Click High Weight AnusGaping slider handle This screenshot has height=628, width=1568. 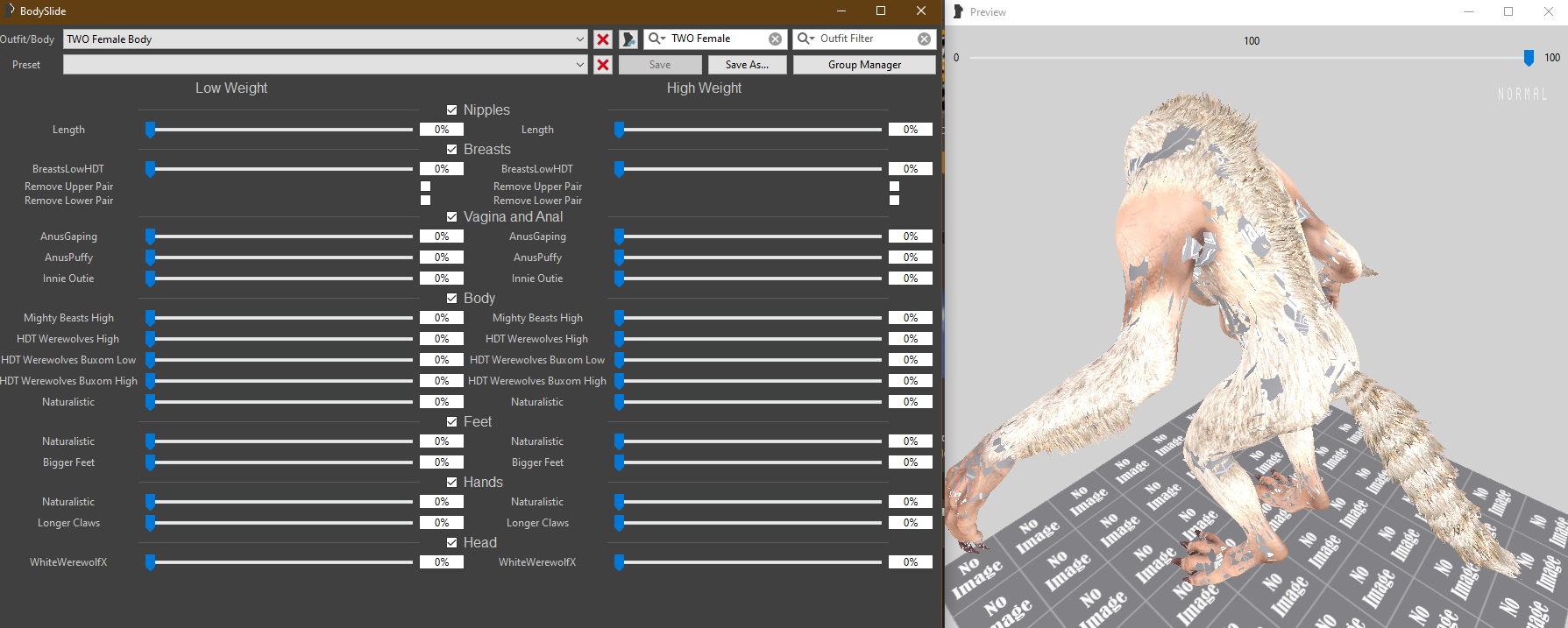(x=620, y=236)
